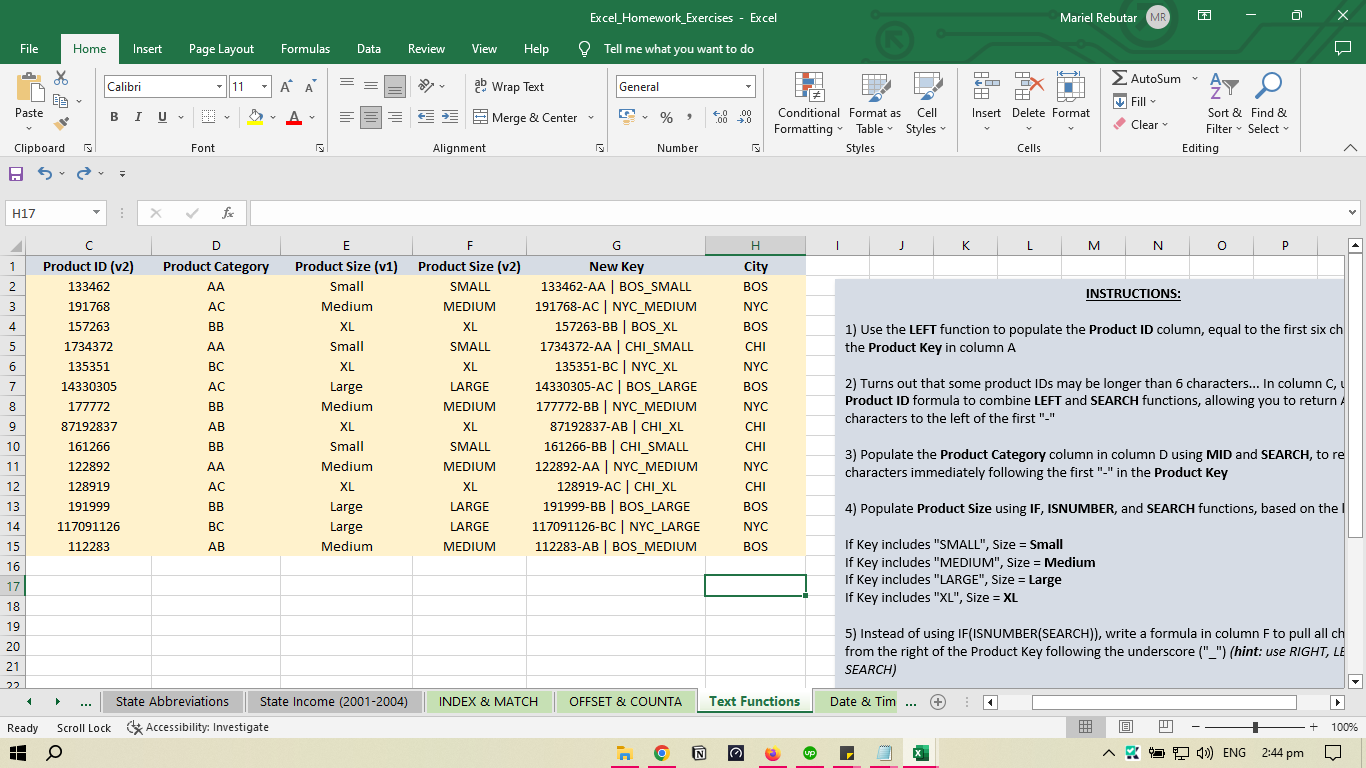Screen dimensions: 1366x768
Task: Click Decrease Decimal icon
Action: click(x=744, y=117)
